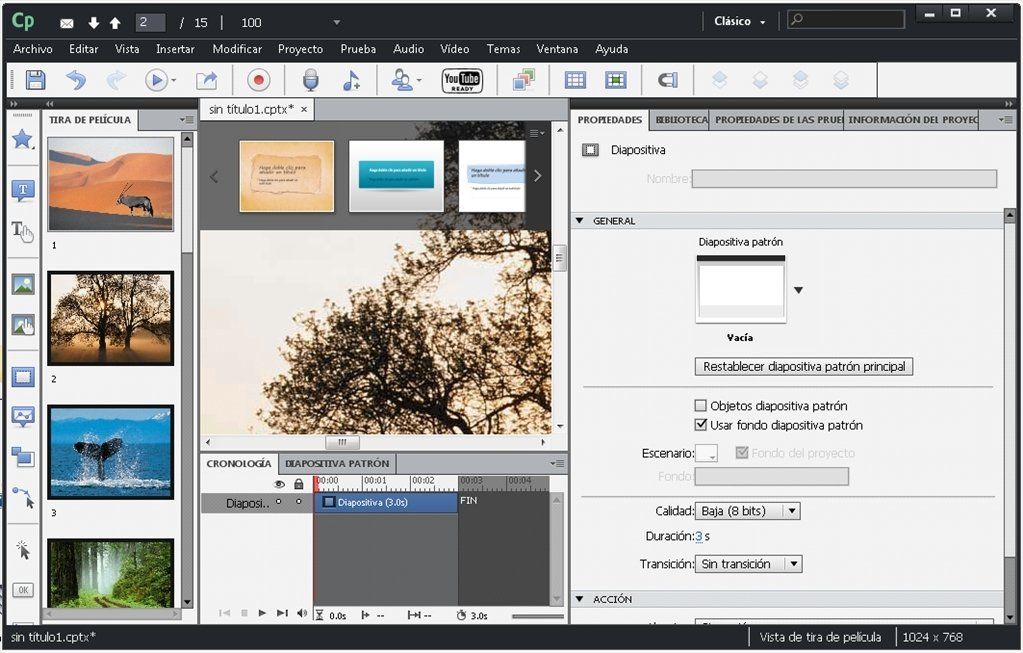1023x653 pixels.
Task: Uncheck Usar fondo diapositiva patrón
Action: 701,425
